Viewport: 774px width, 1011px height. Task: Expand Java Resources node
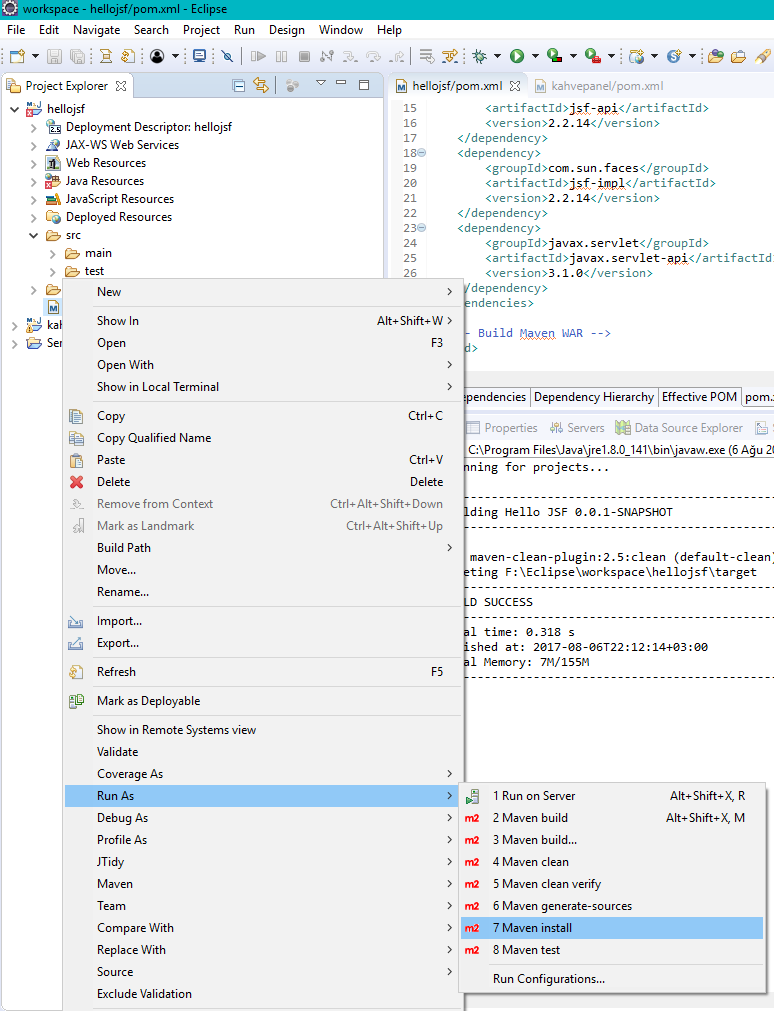click(x=34, y=182)
